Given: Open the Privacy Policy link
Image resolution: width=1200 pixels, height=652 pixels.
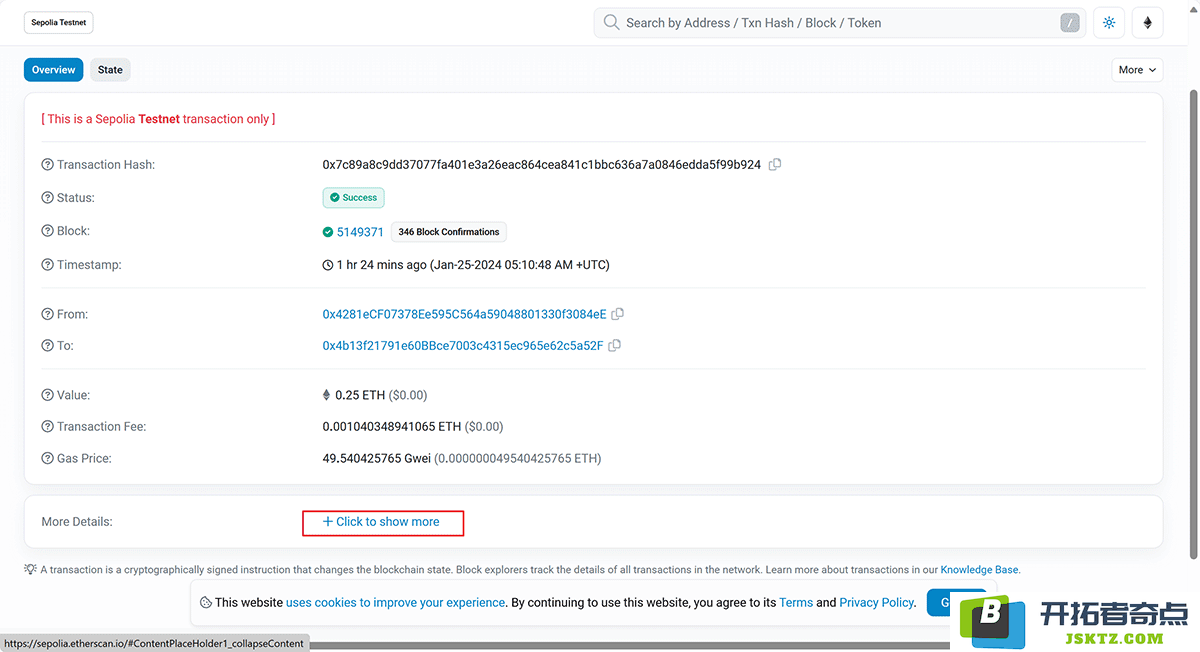Looking at the screenshot, I should (x=876, y=603).
